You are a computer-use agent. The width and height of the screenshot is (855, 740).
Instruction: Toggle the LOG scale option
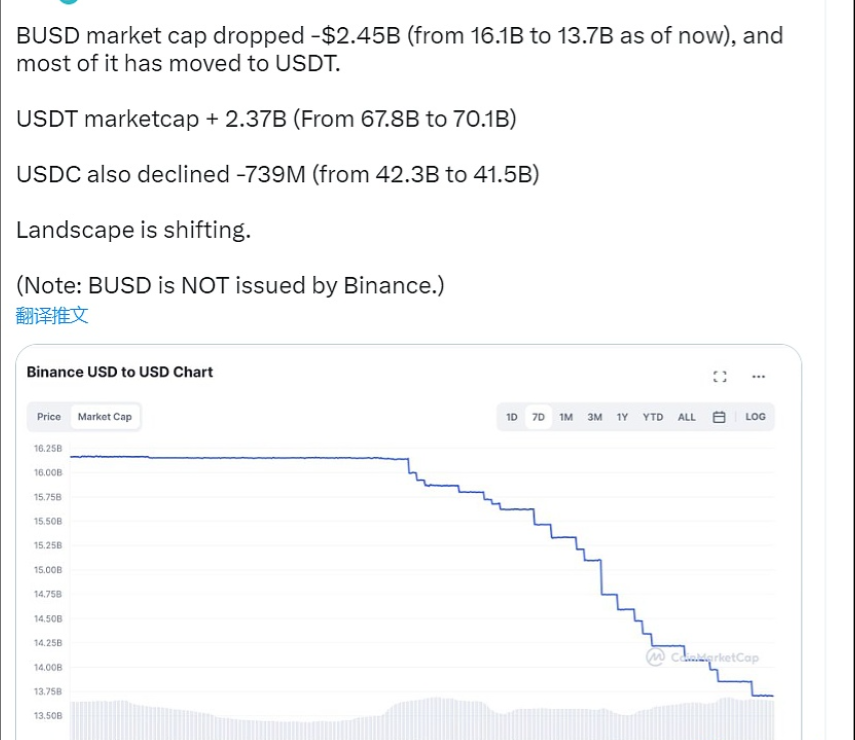point(755,417)
